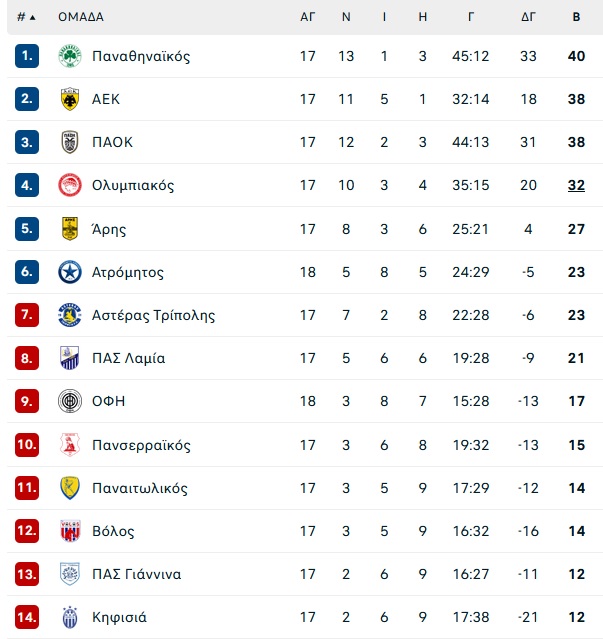The image size is (603, 639).
Task: Select the Ολυμπιακός red logo
Action: pos(70,185)
